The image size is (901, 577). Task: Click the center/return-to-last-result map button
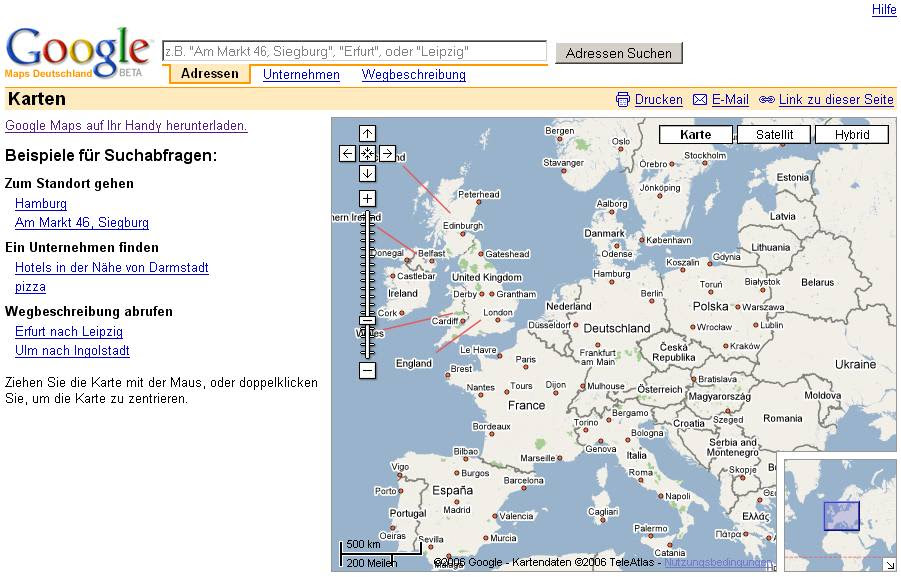point(367,154)
